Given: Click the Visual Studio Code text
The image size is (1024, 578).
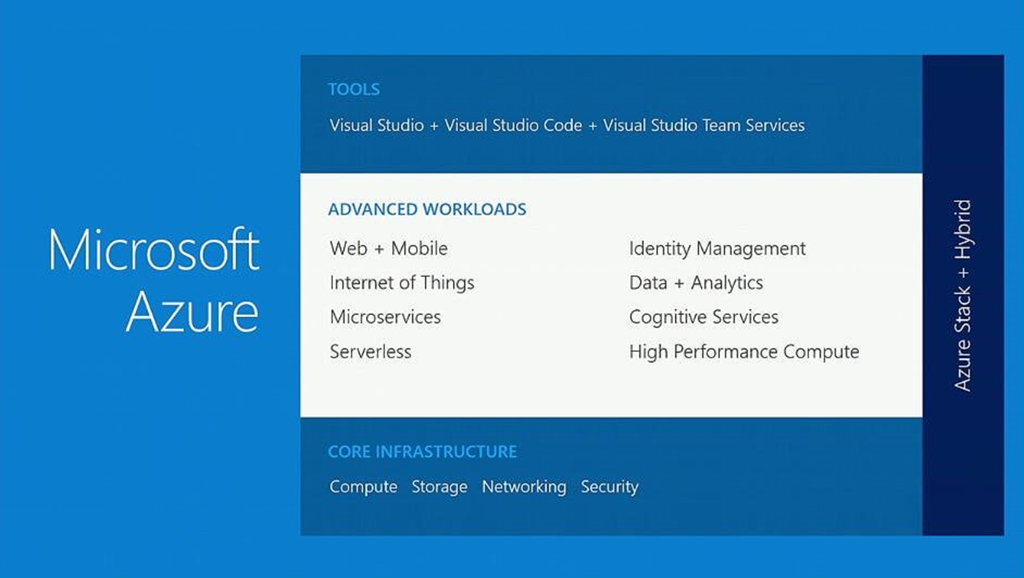Looking at the screenshot, I should tap(513, 125).
